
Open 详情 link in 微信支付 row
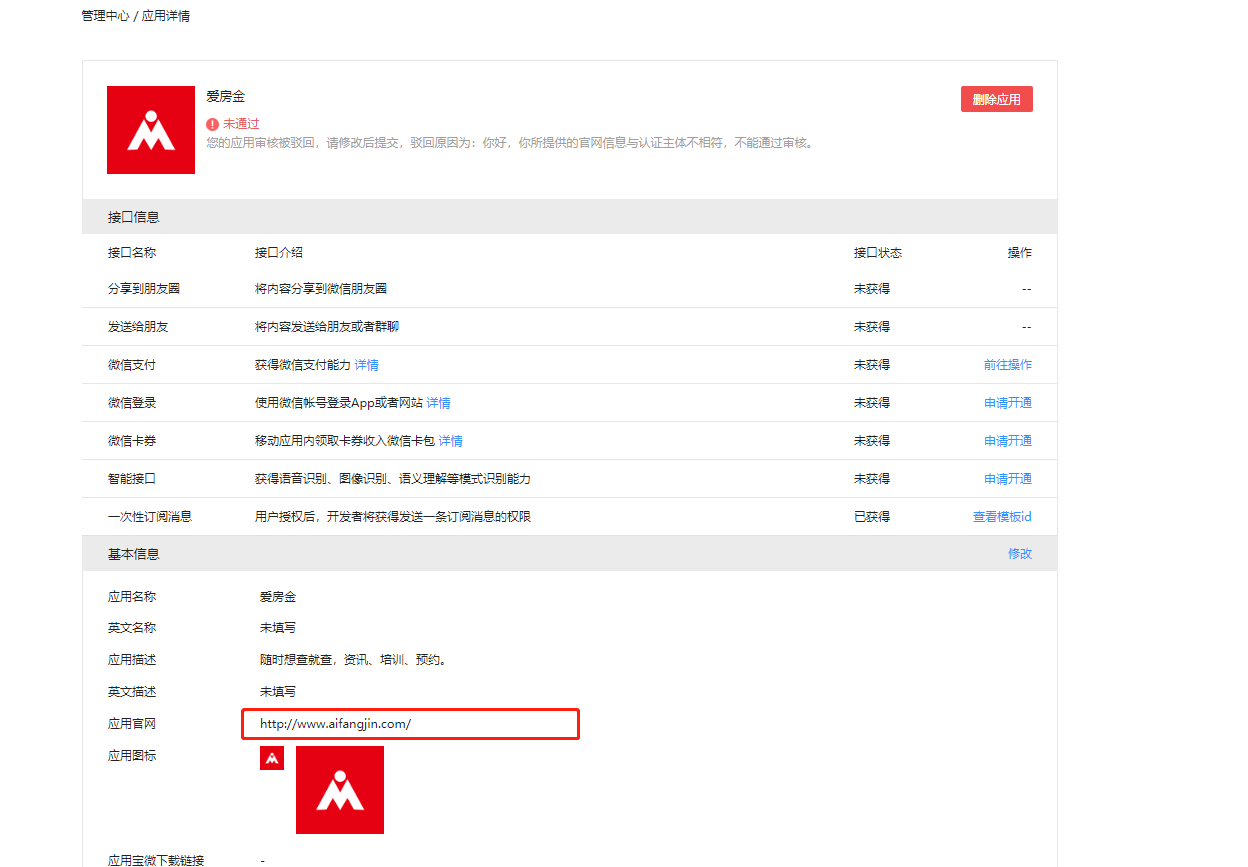[x=367, y=365]
